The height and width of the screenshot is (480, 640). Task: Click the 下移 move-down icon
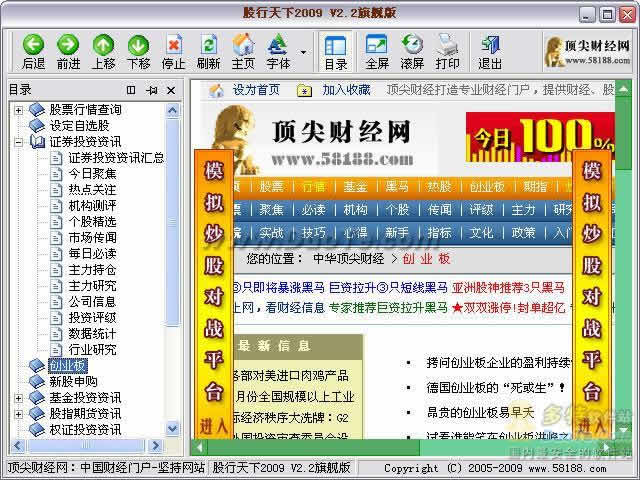click(138, 44)
